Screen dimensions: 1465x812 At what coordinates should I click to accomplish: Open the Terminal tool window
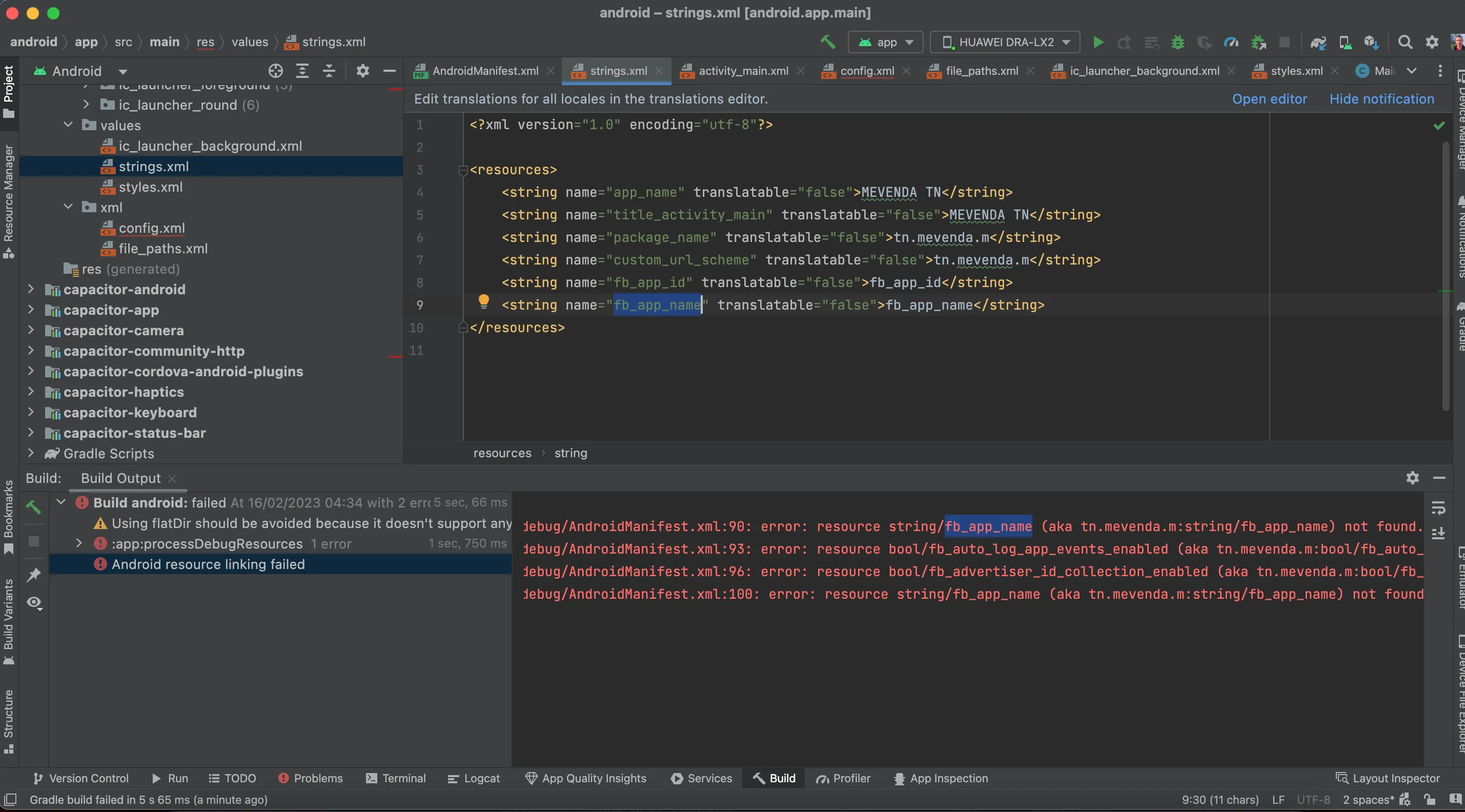pyautogui.click(x=396, y=778)
